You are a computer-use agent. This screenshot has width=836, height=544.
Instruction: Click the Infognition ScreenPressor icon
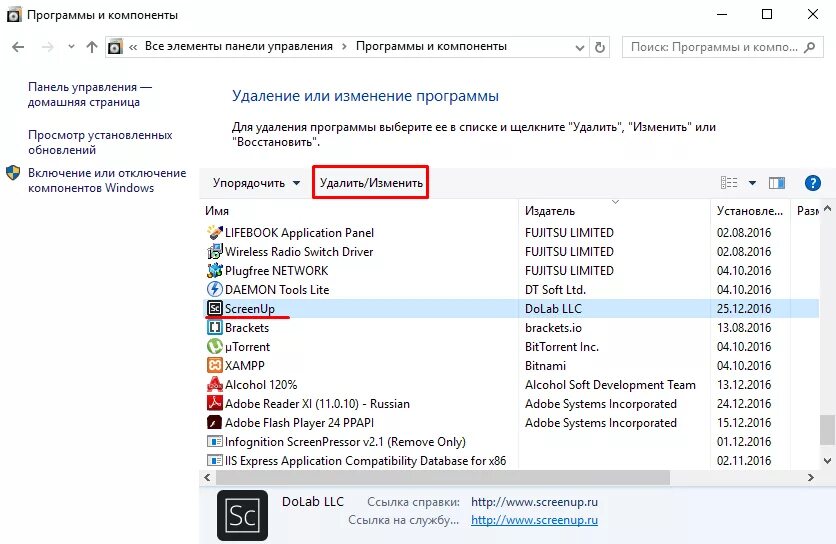(x=214, y=442)
